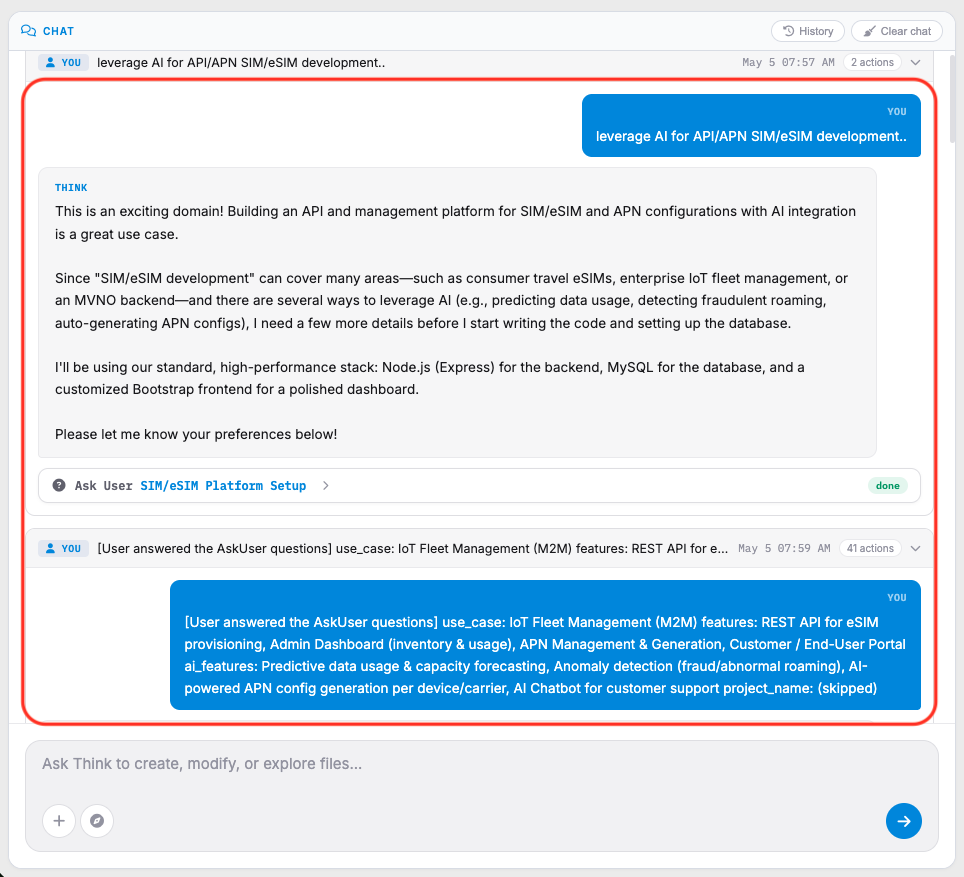Click 'Please let me know your preferences below!' text

[196, 434]
